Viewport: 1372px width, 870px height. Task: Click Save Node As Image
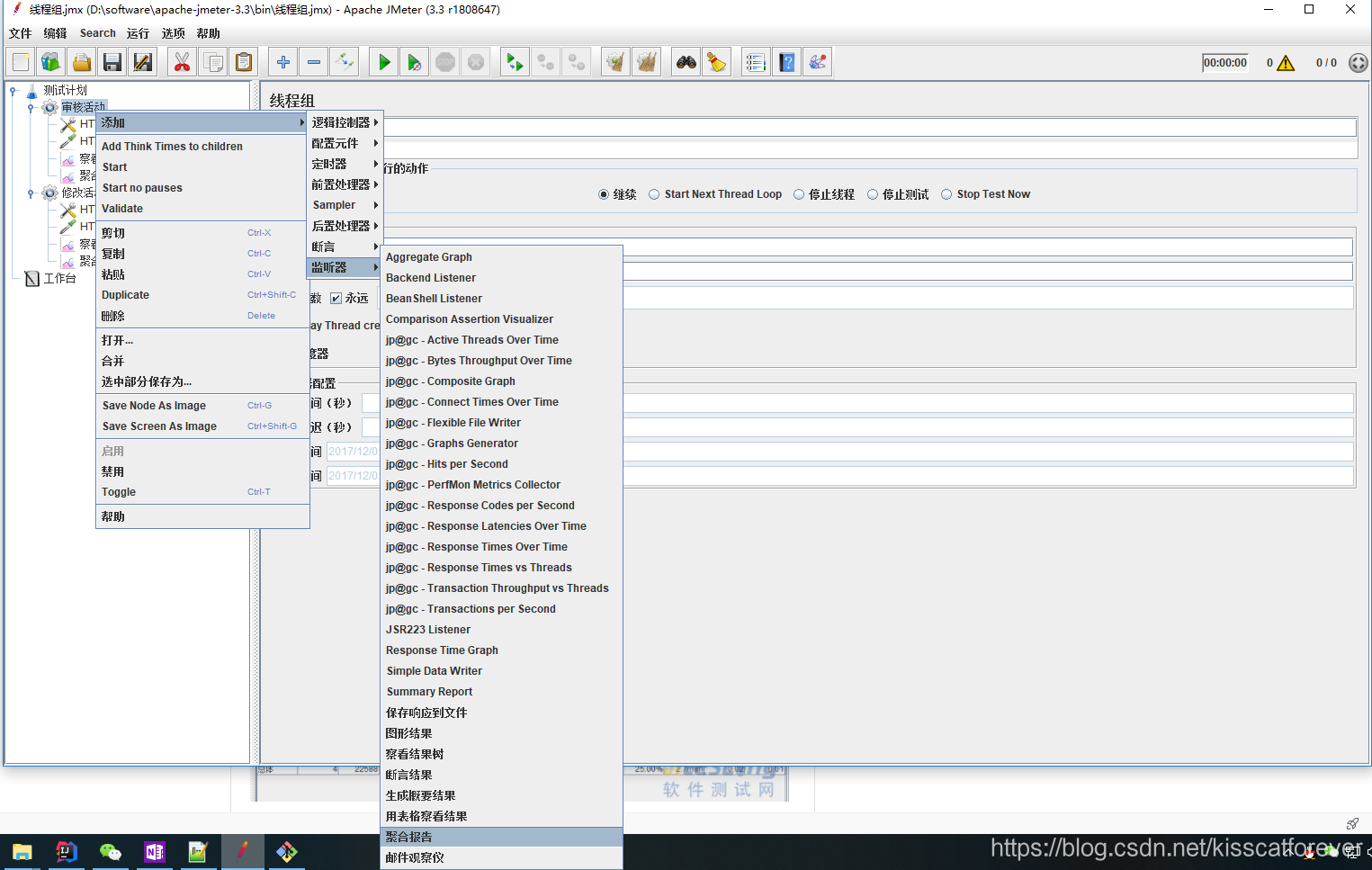202,406
